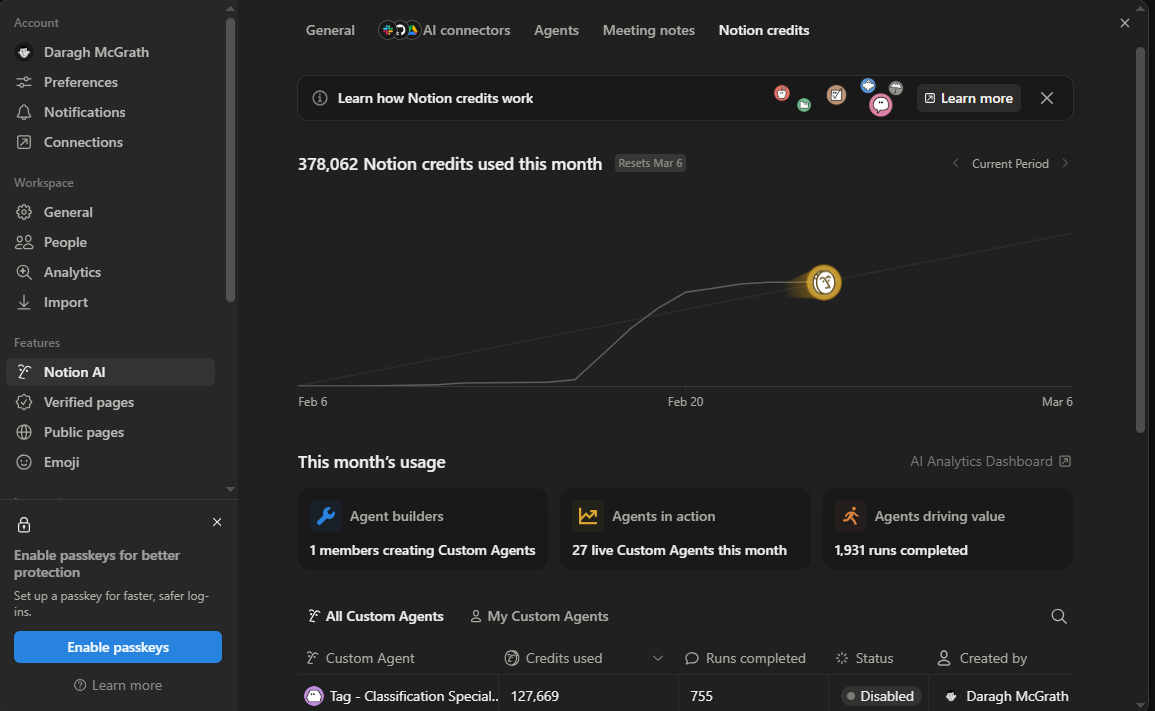The width and height of the screenshot is (1155, 711).
Task: Click 1,931 runs completed text
Action: tap(901, 550)
